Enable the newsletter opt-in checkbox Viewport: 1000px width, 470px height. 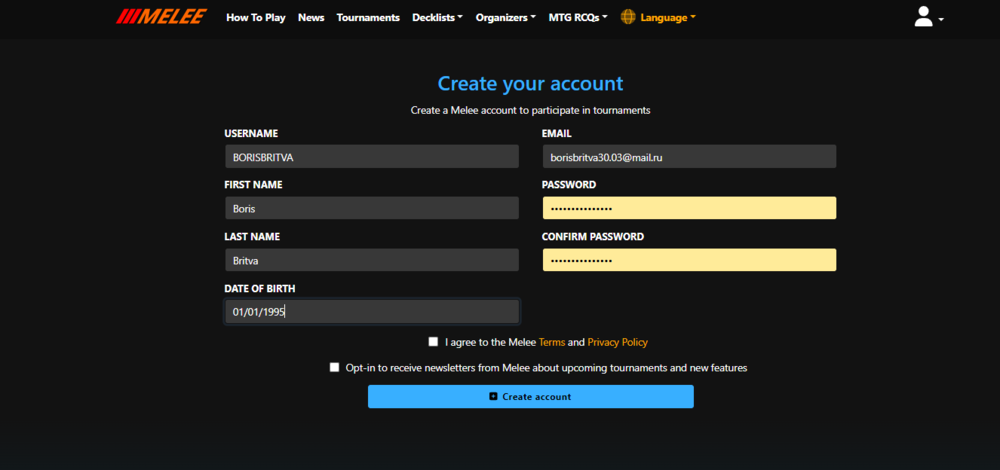(x=335, y=367)
